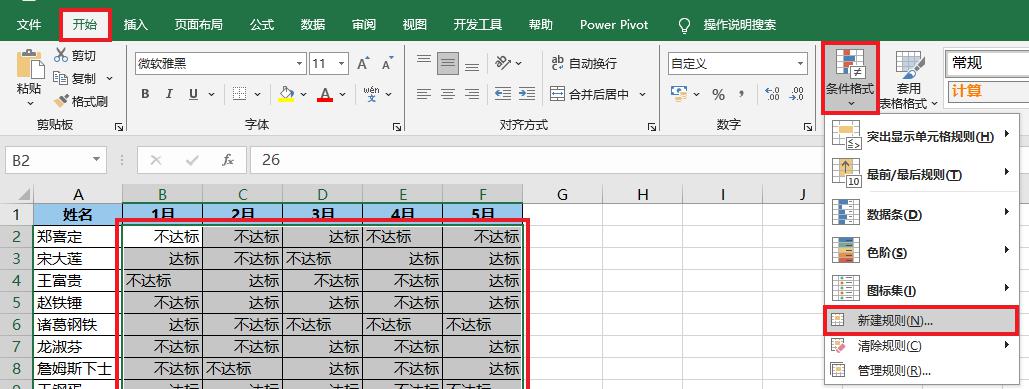
Task: Click the Cut (剪切) scissors icon
Action: 61,55
